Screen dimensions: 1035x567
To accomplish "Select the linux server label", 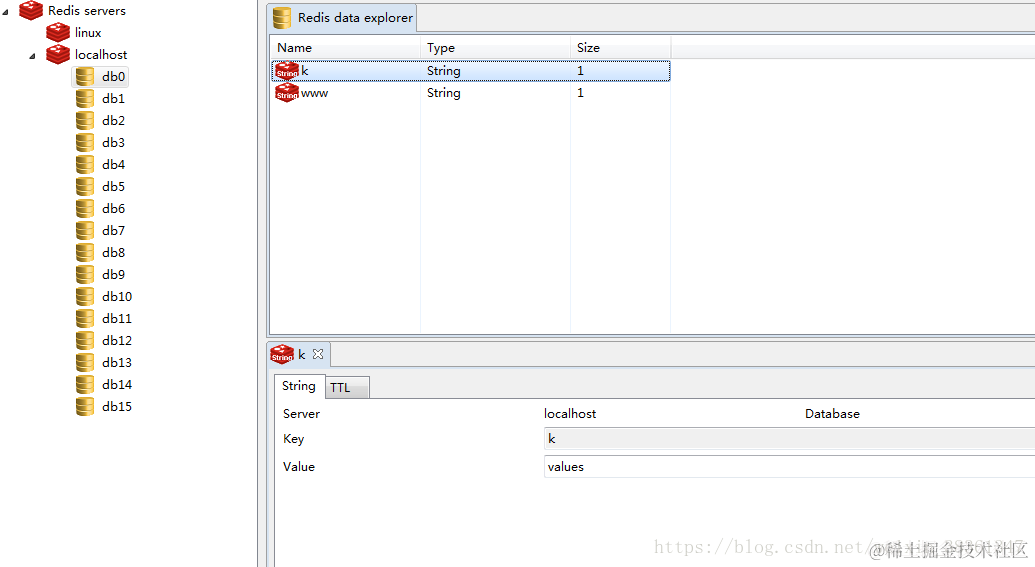I will coord(88,32).
